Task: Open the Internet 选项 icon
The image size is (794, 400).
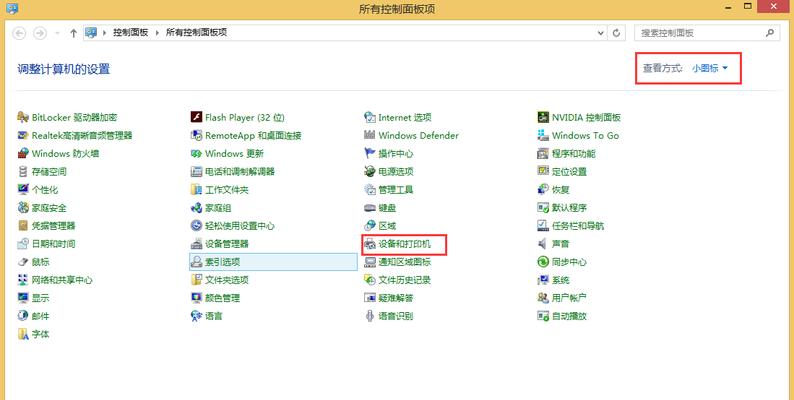Action: point(370,117)
